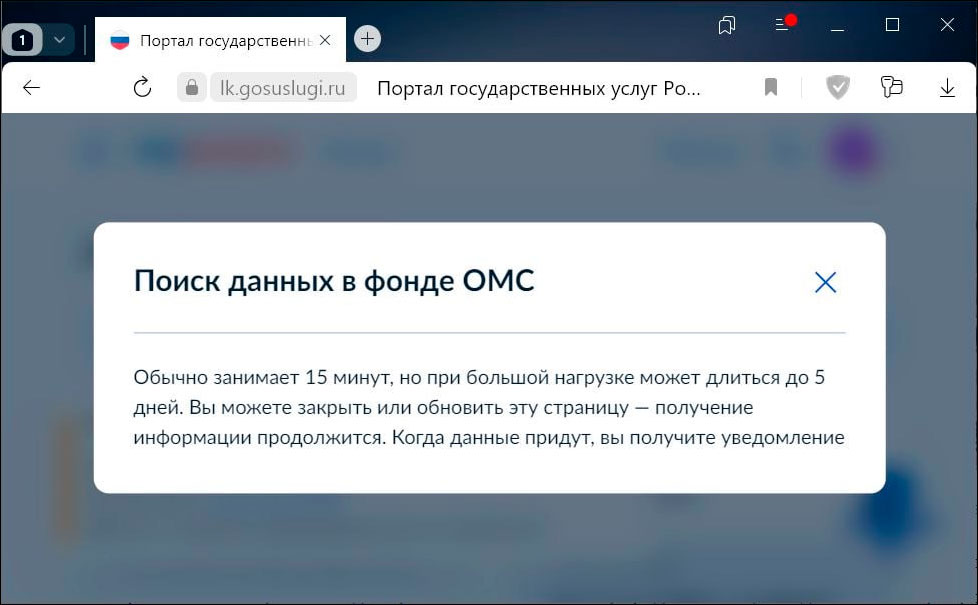The image size is (978, 605).
Task: Close the Поиск данных в фонде ОМС dialog
Action: point(825,282)
